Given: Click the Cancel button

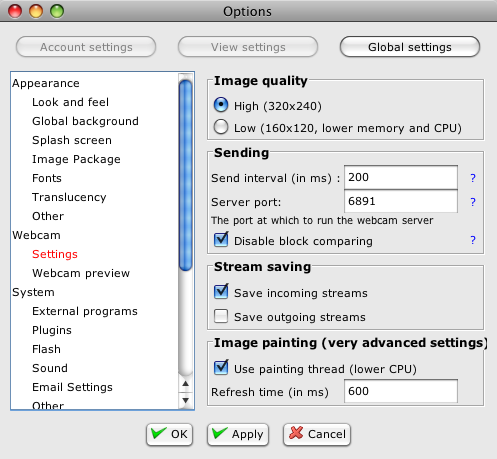Looking at the screenshot, I should (x=317, y=434).
